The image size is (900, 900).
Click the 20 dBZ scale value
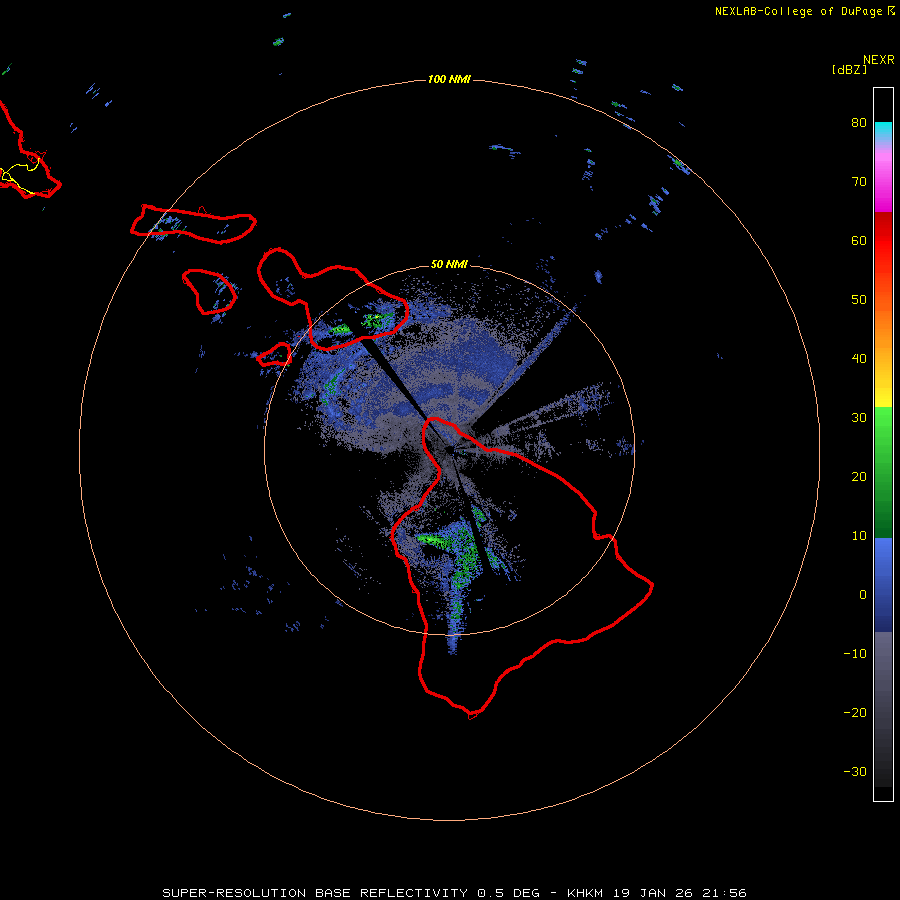[859, 476]
